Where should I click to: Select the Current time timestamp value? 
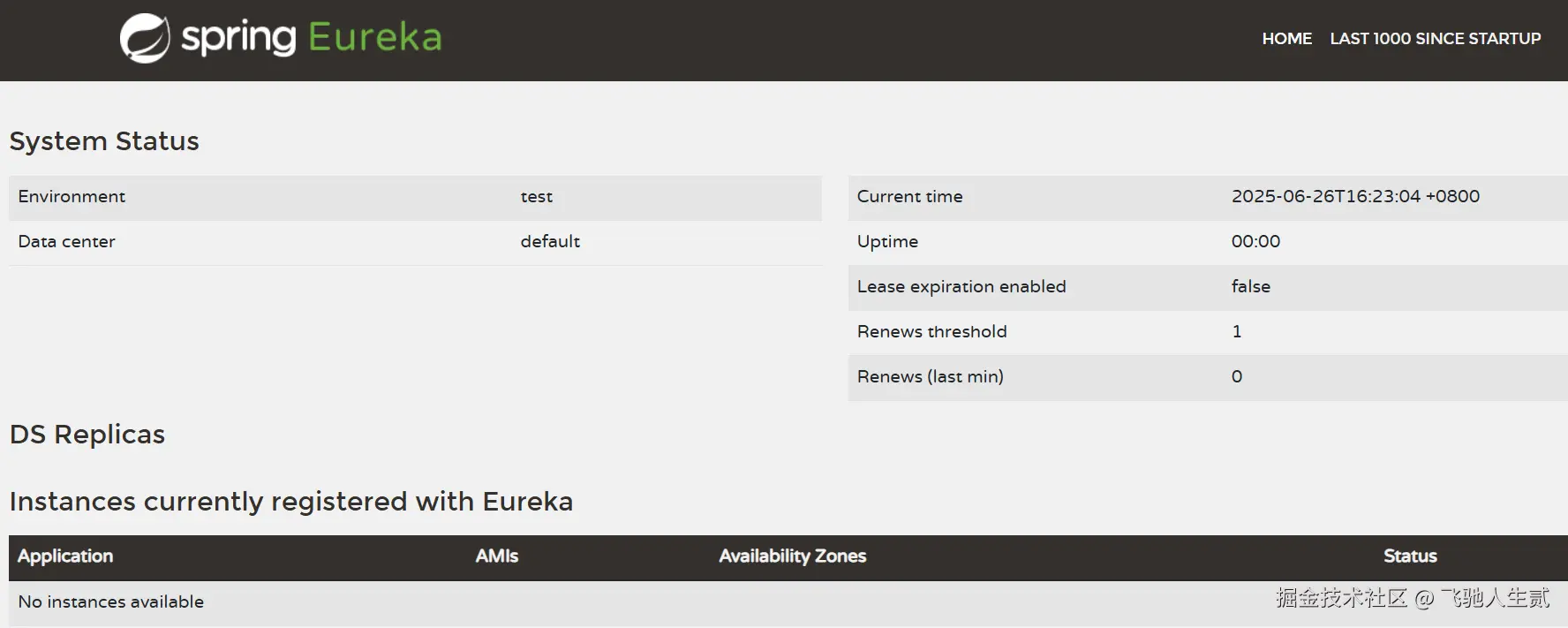pyautogui.click(x=1355, y=197)
